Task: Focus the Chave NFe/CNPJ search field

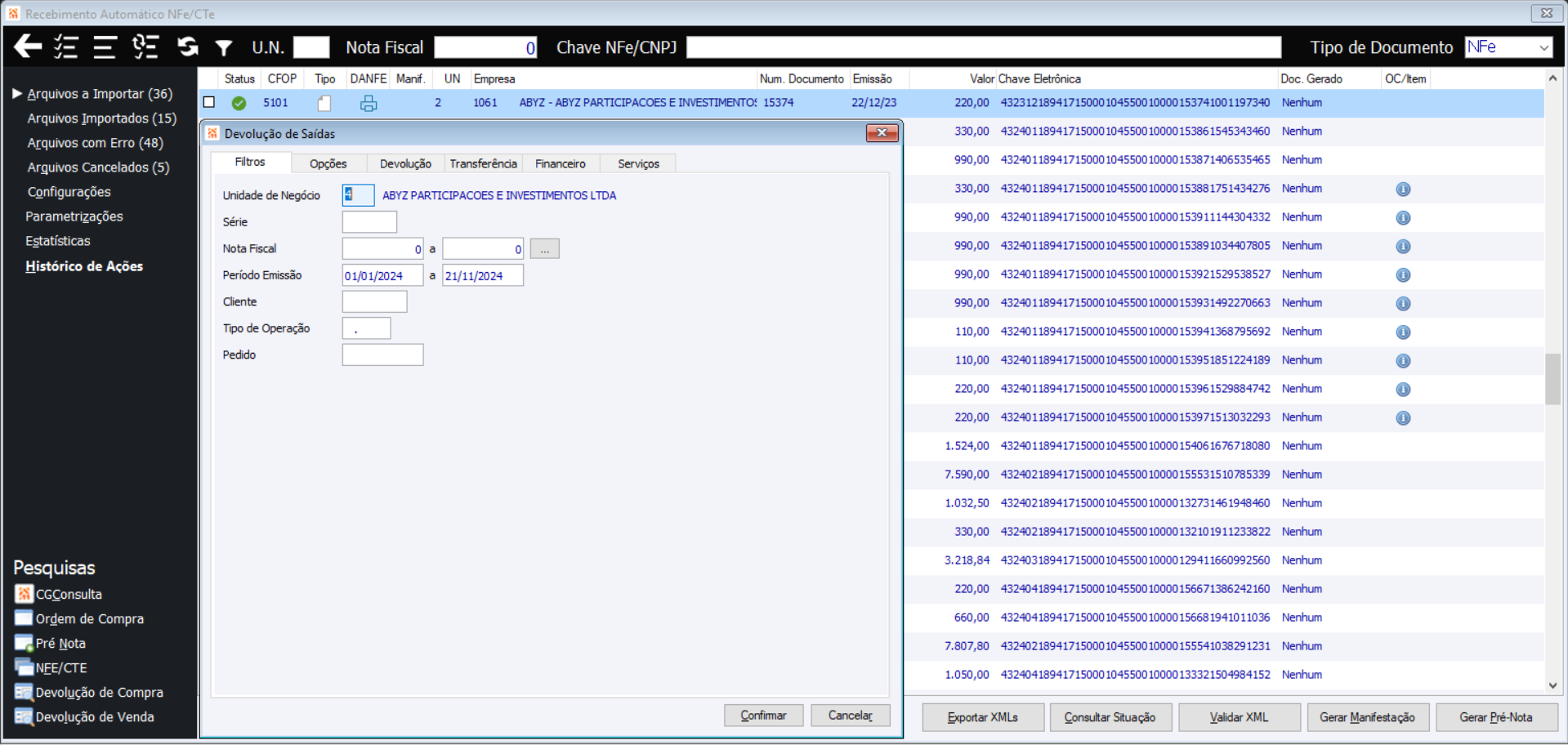Action: [x=984, y=47]
